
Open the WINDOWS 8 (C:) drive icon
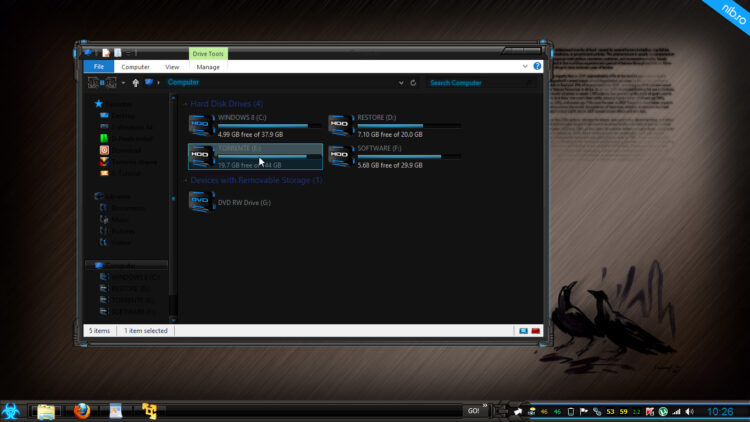203,126
